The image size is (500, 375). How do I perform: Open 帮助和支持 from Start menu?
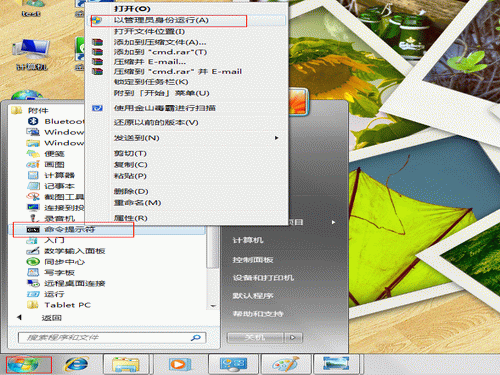pyautogui.click(x=258, y=314)
